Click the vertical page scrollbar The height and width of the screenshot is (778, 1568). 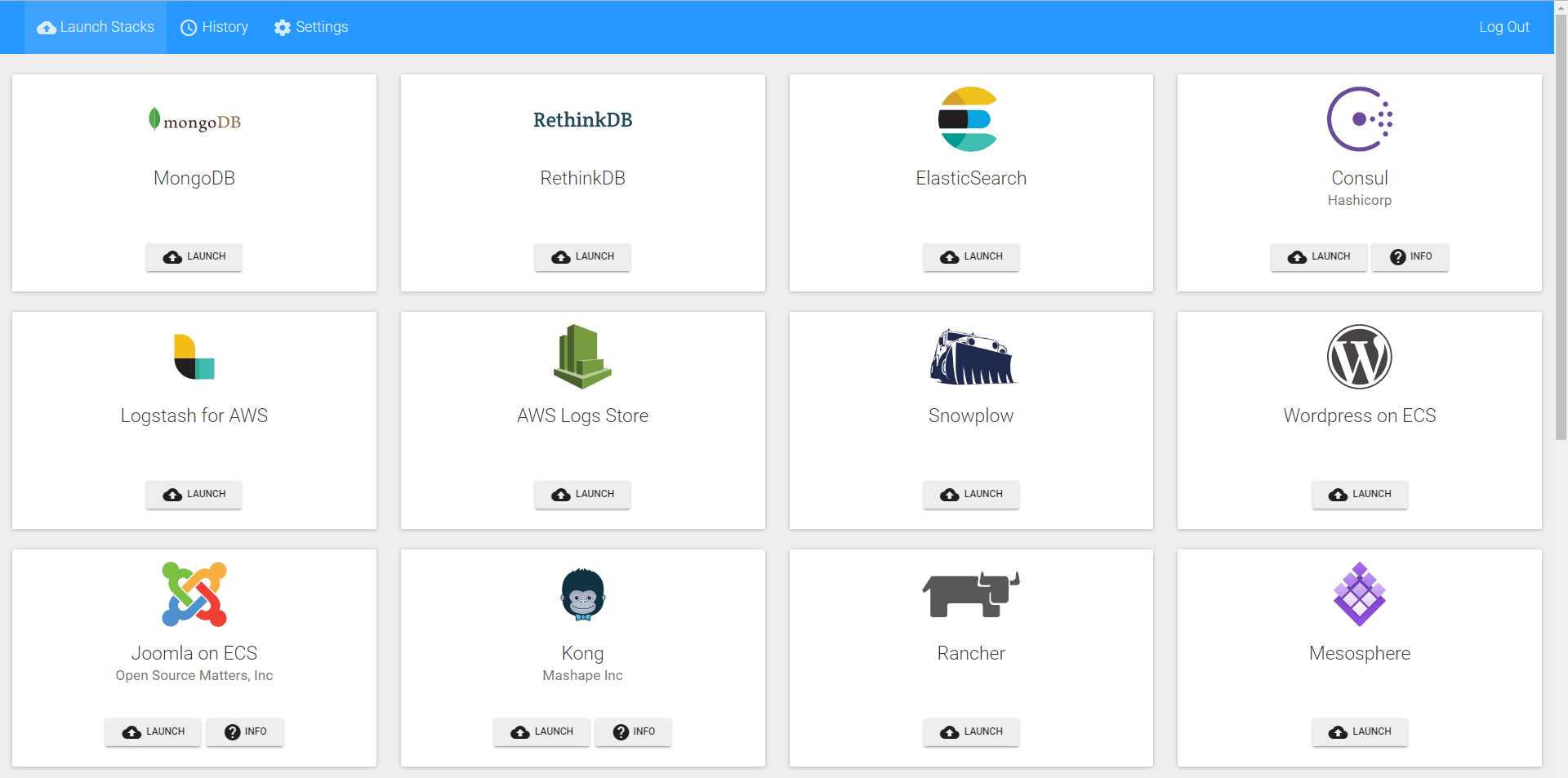pos(1561,226)
